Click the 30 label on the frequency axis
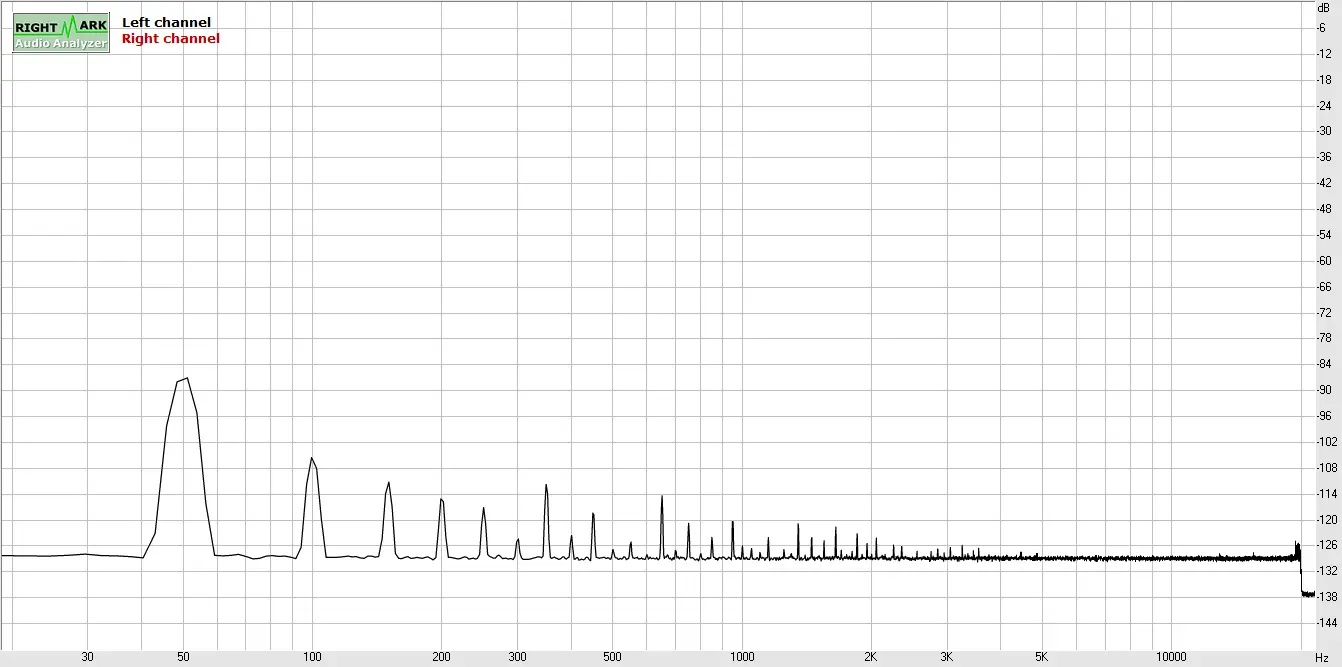 point(88,657)
